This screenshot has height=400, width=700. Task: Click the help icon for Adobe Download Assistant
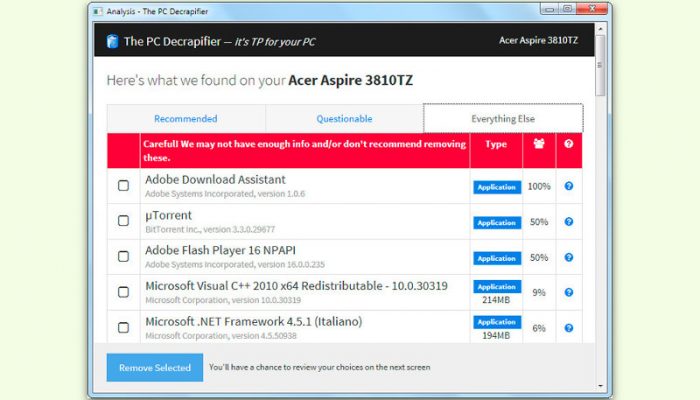coord(569,186)
